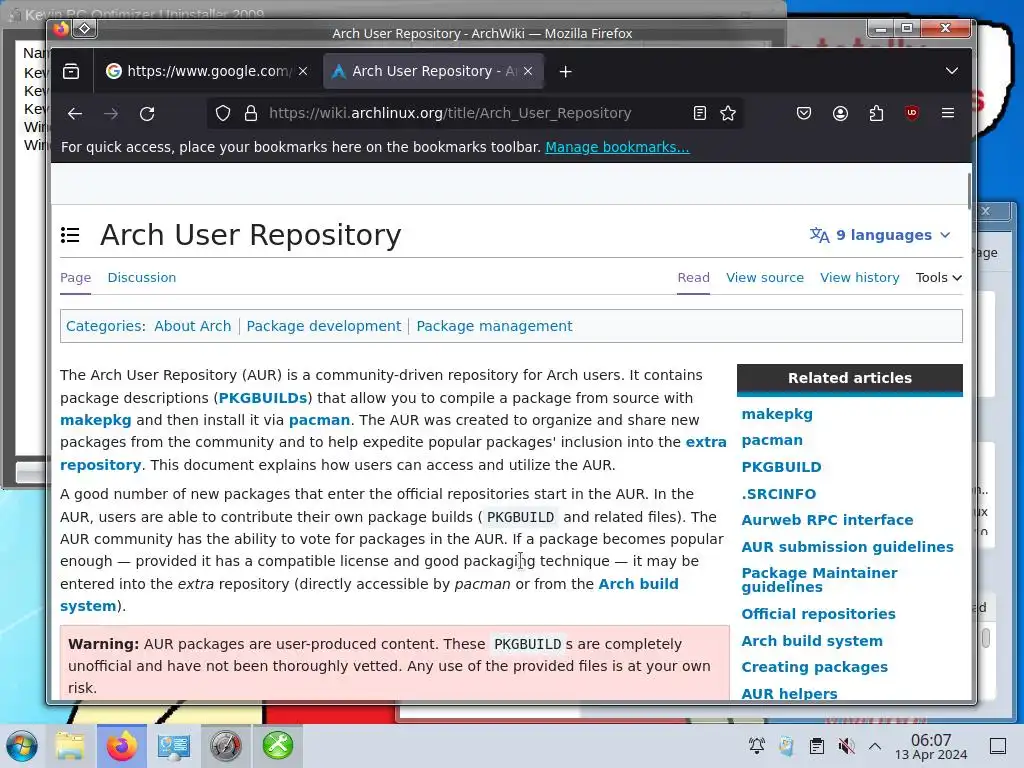Image resolution: width=1024 pixels, height=768 pixels.
Task: Click Manage bookmarks link
Action: [x=617, y=147]
